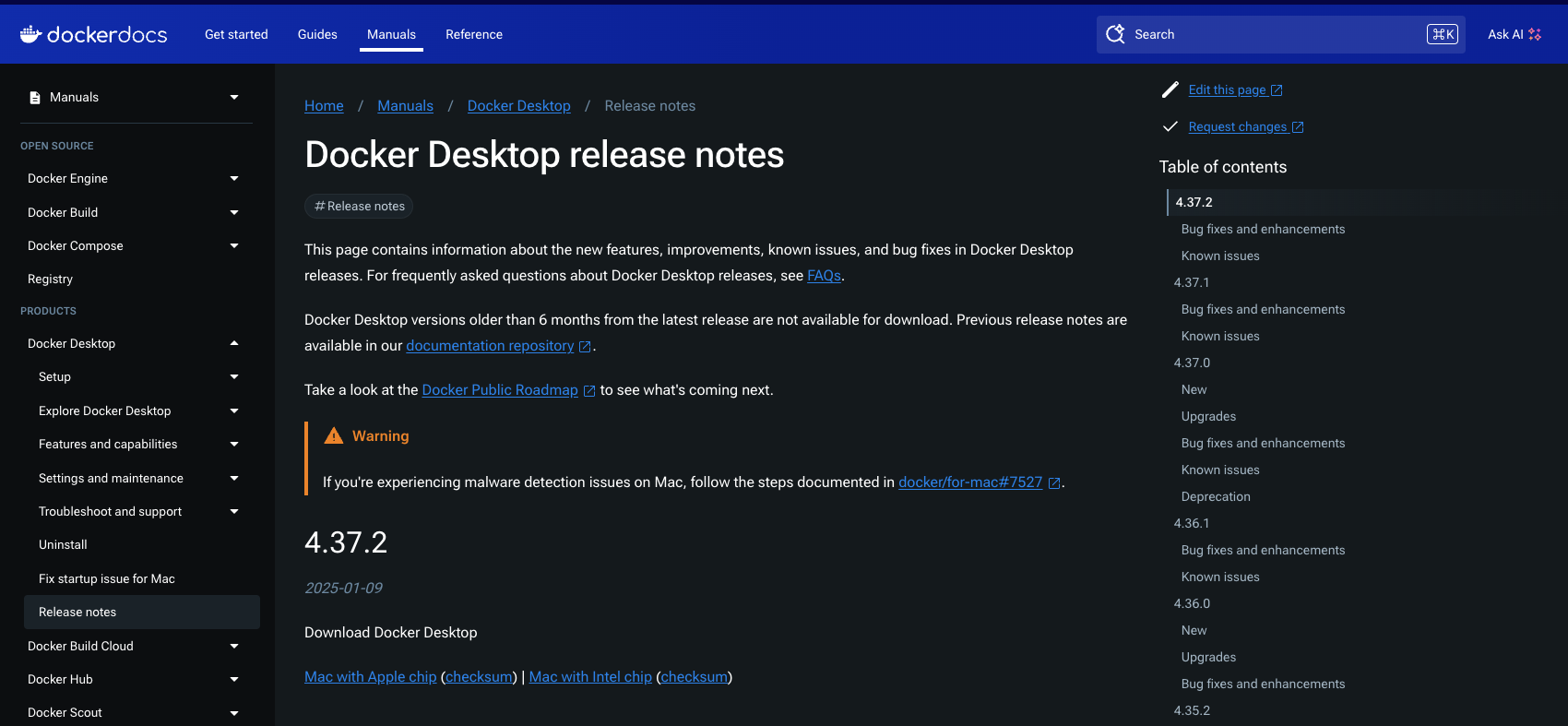
Task: Jump to 4.37.2 in table of contents
Action: click(x=1194, y=202)
